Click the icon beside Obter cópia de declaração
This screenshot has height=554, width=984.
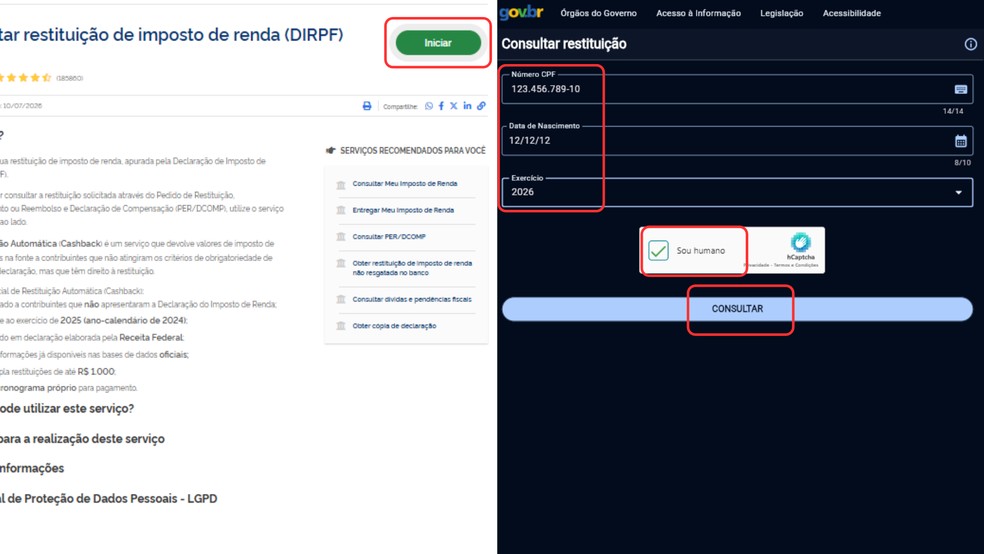[341, 326]
